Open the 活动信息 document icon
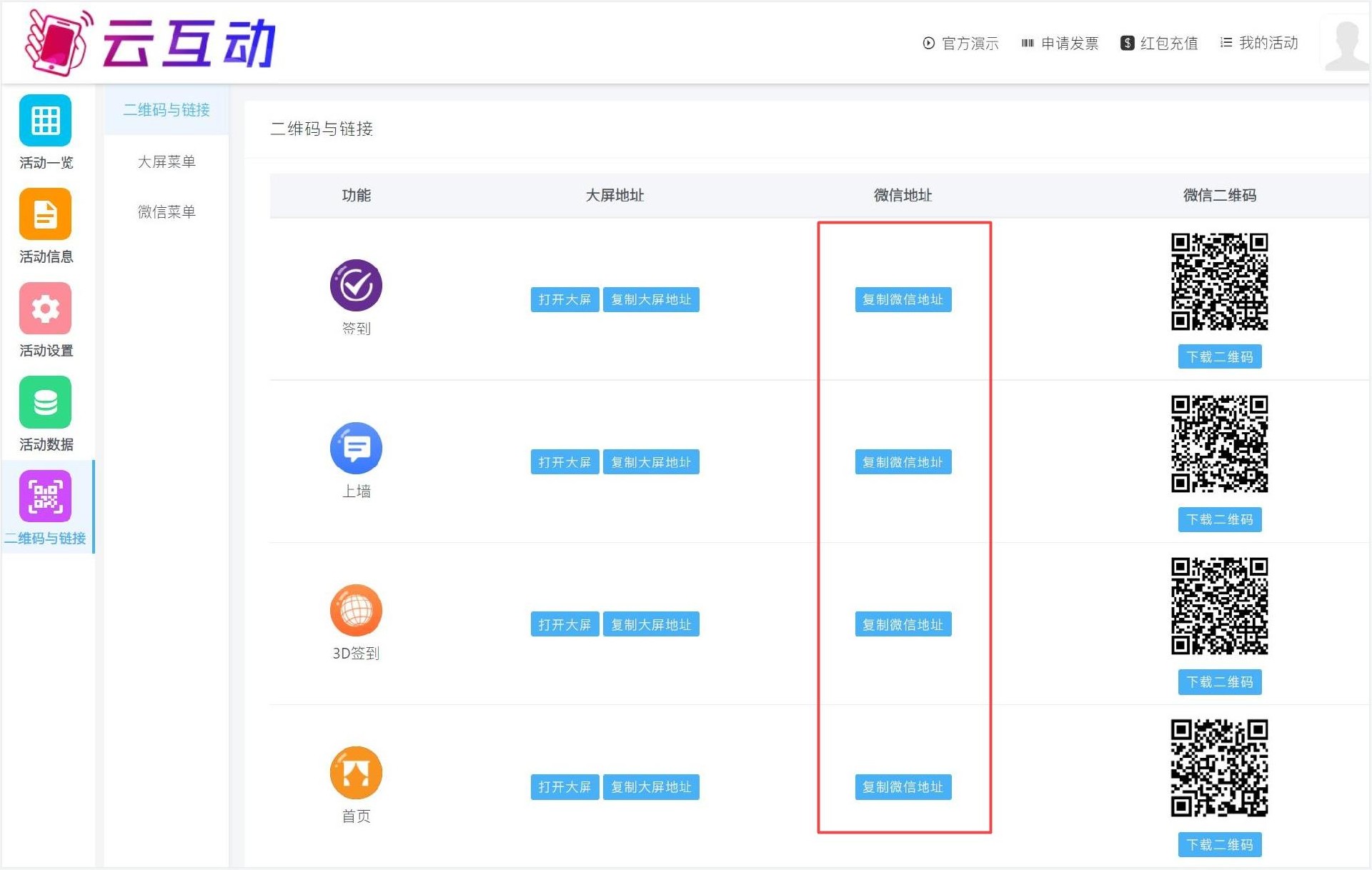The image size is (1372, 870). tap(45, 214)
